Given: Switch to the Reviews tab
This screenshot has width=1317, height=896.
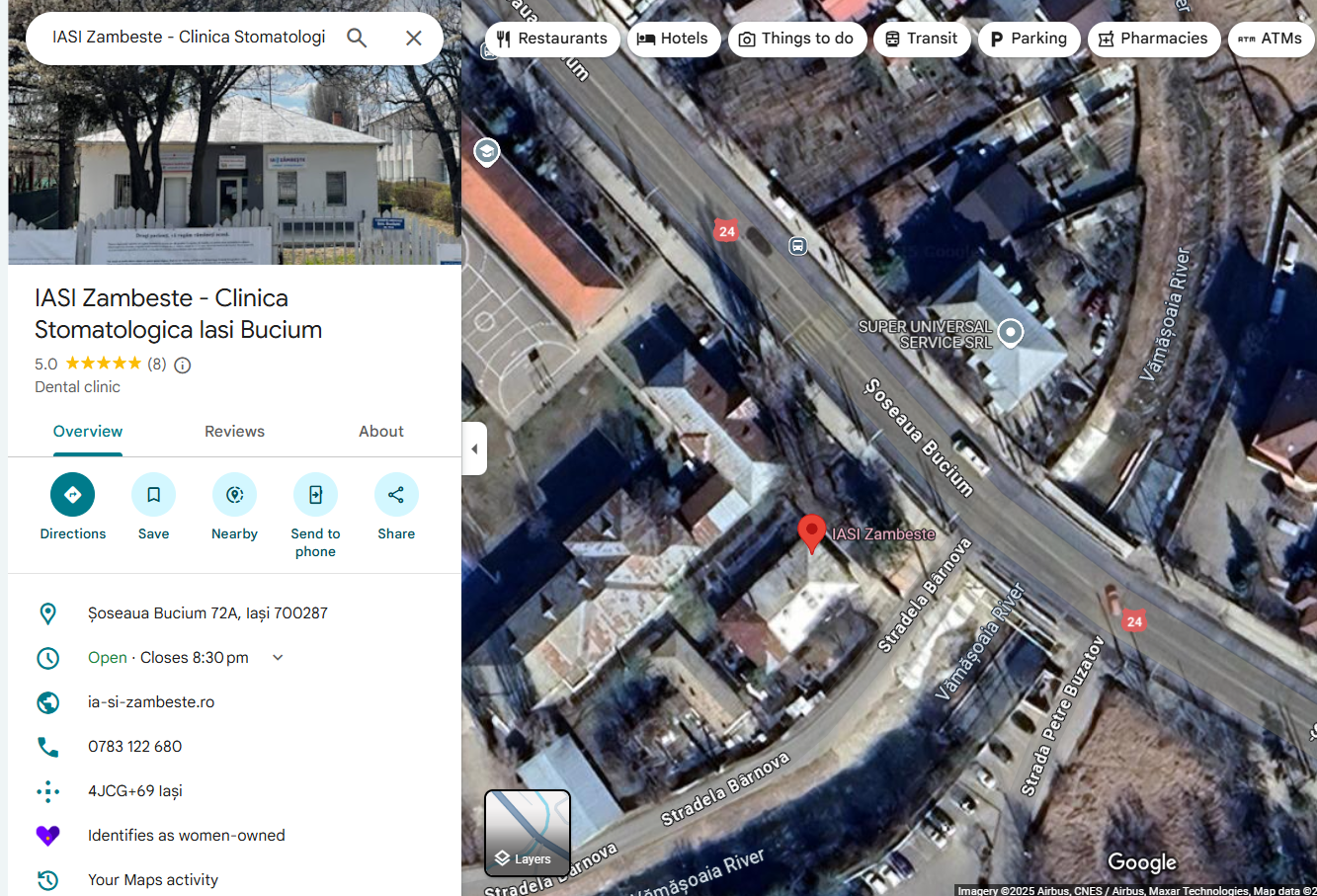Looking at the screenshot, I should 234,432.
